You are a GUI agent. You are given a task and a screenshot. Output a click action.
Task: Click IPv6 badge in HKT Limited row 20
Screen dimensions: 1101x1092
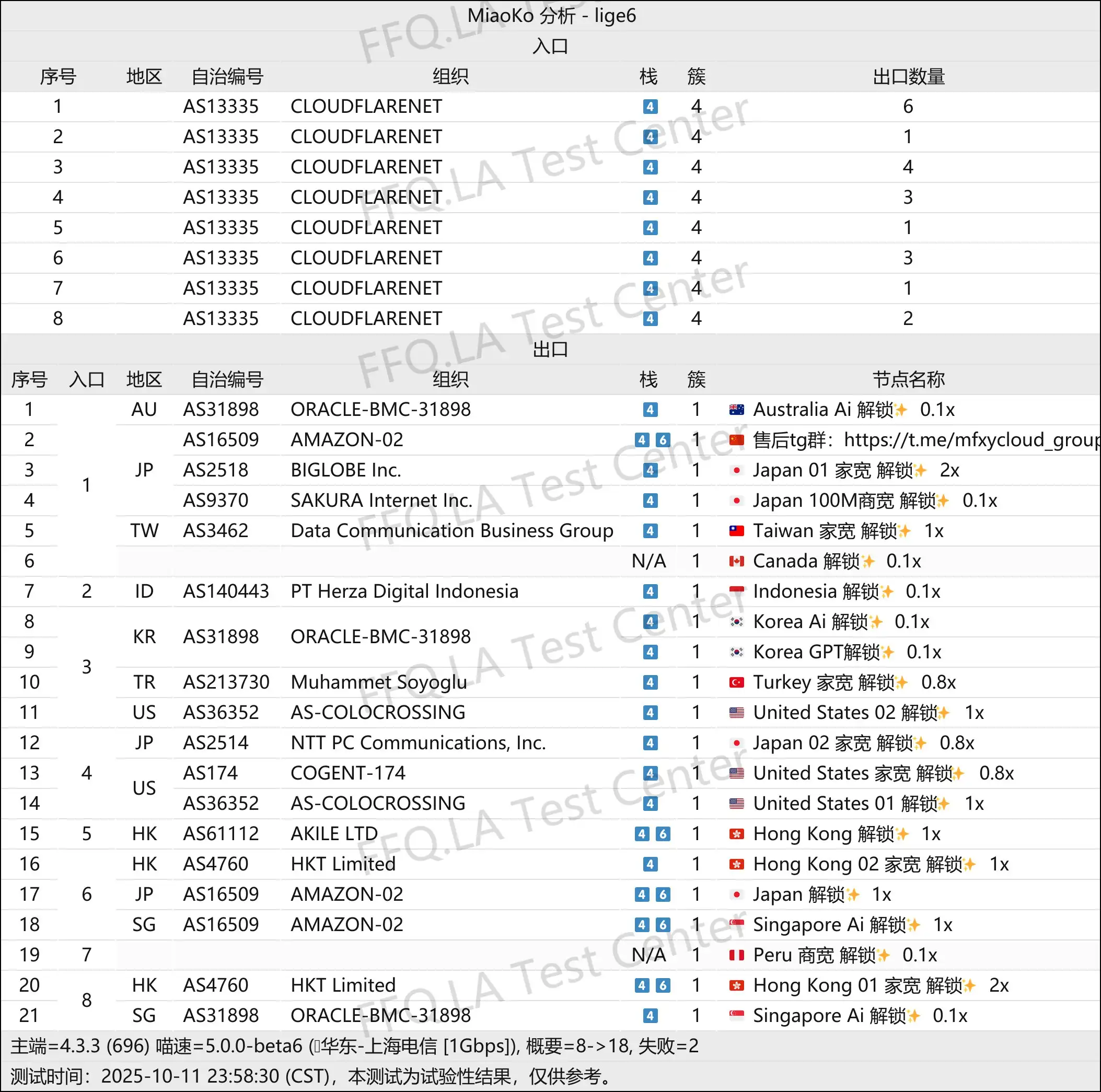point(662,985)
